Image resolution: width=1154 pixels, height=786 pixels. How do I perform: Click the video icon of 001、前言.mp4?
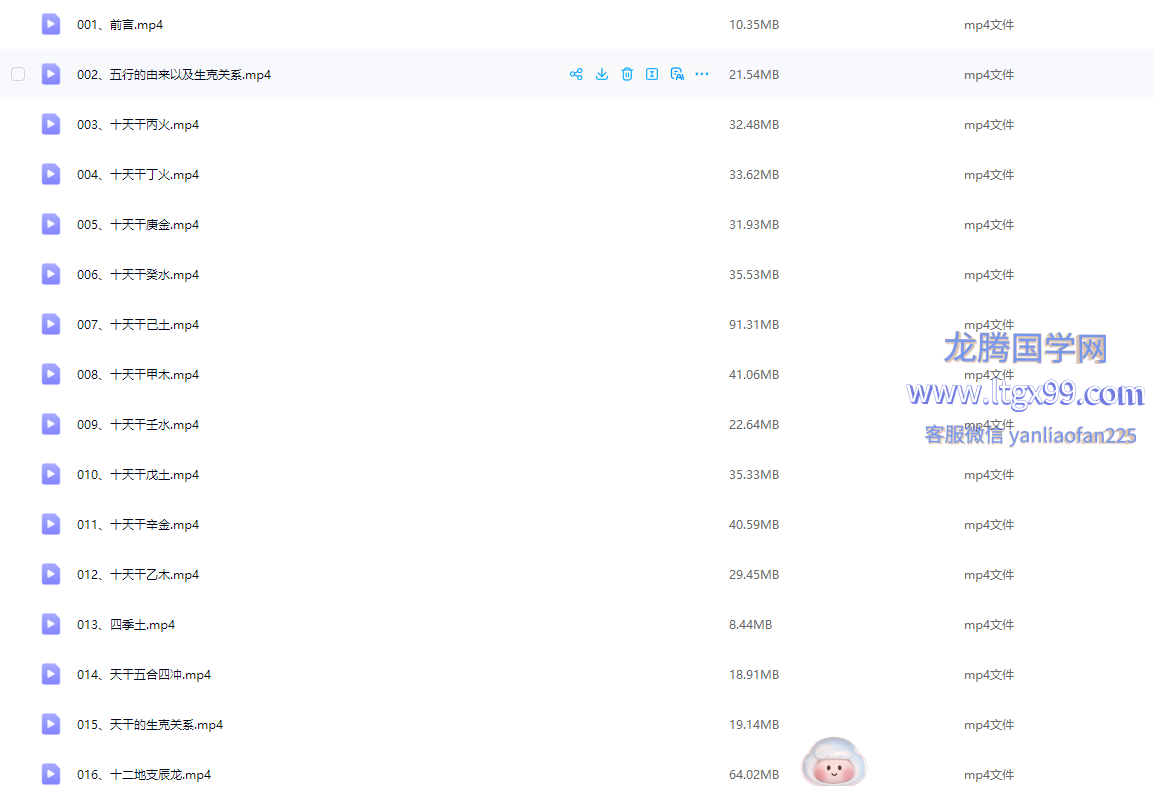[x=51, y=24]
